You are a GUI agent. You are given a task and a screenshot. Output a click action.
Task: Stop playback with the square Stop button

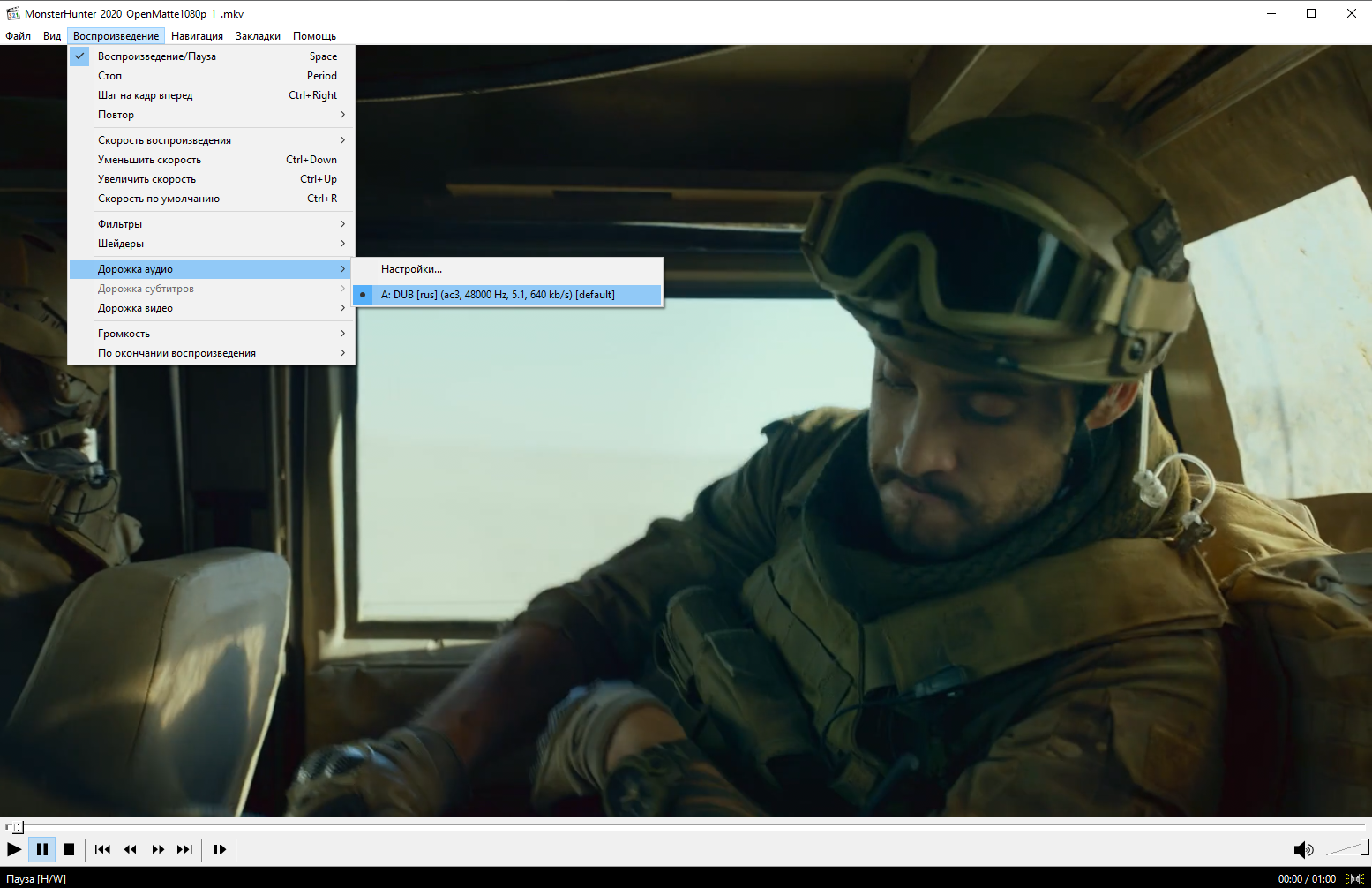point(69,849)
